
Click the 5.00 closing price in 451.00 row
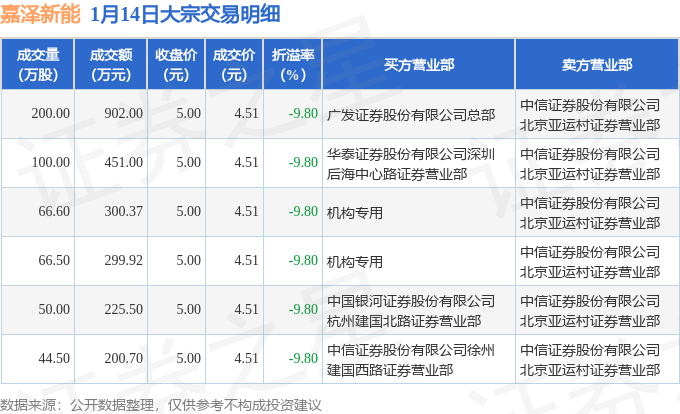point(189,163)
